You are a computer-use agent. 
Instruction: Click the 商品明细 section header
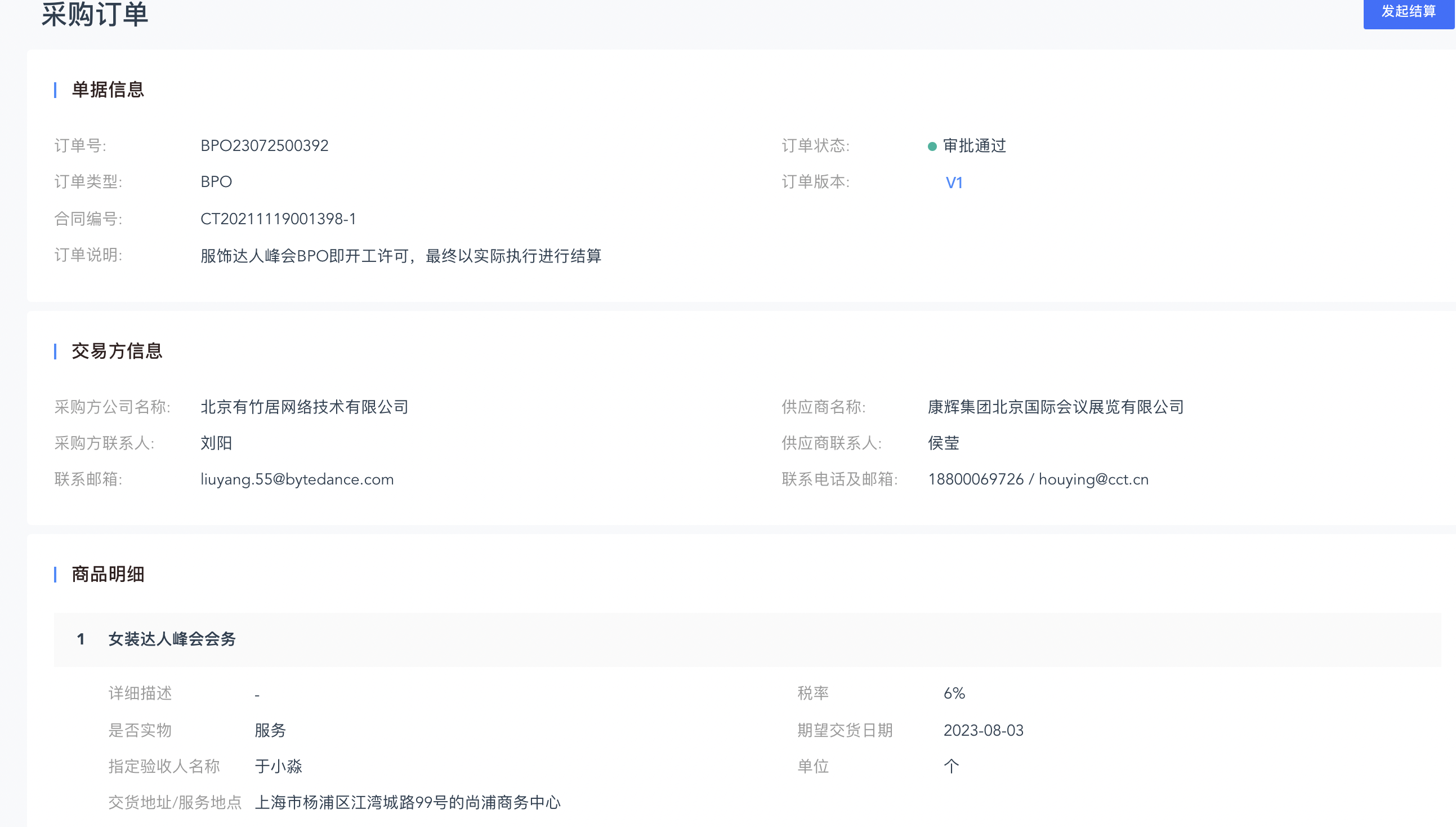[108, 574]
